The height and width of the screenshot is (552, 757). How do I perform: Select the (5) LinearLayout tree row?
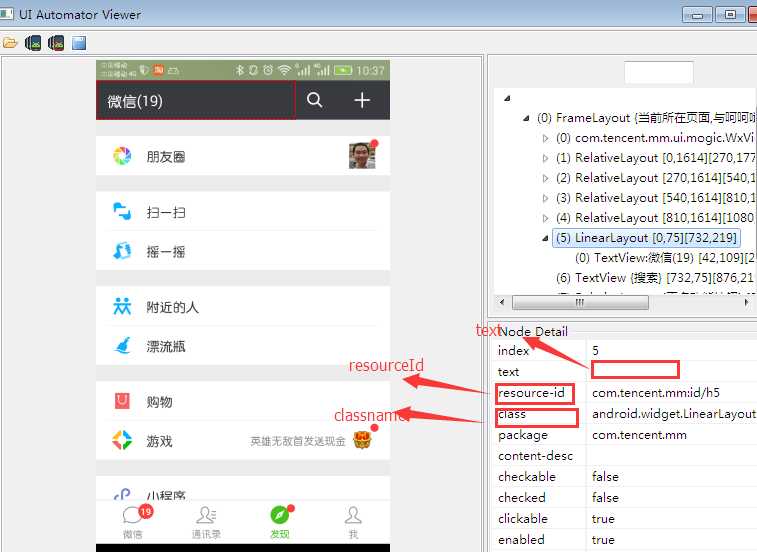point(646,238)
